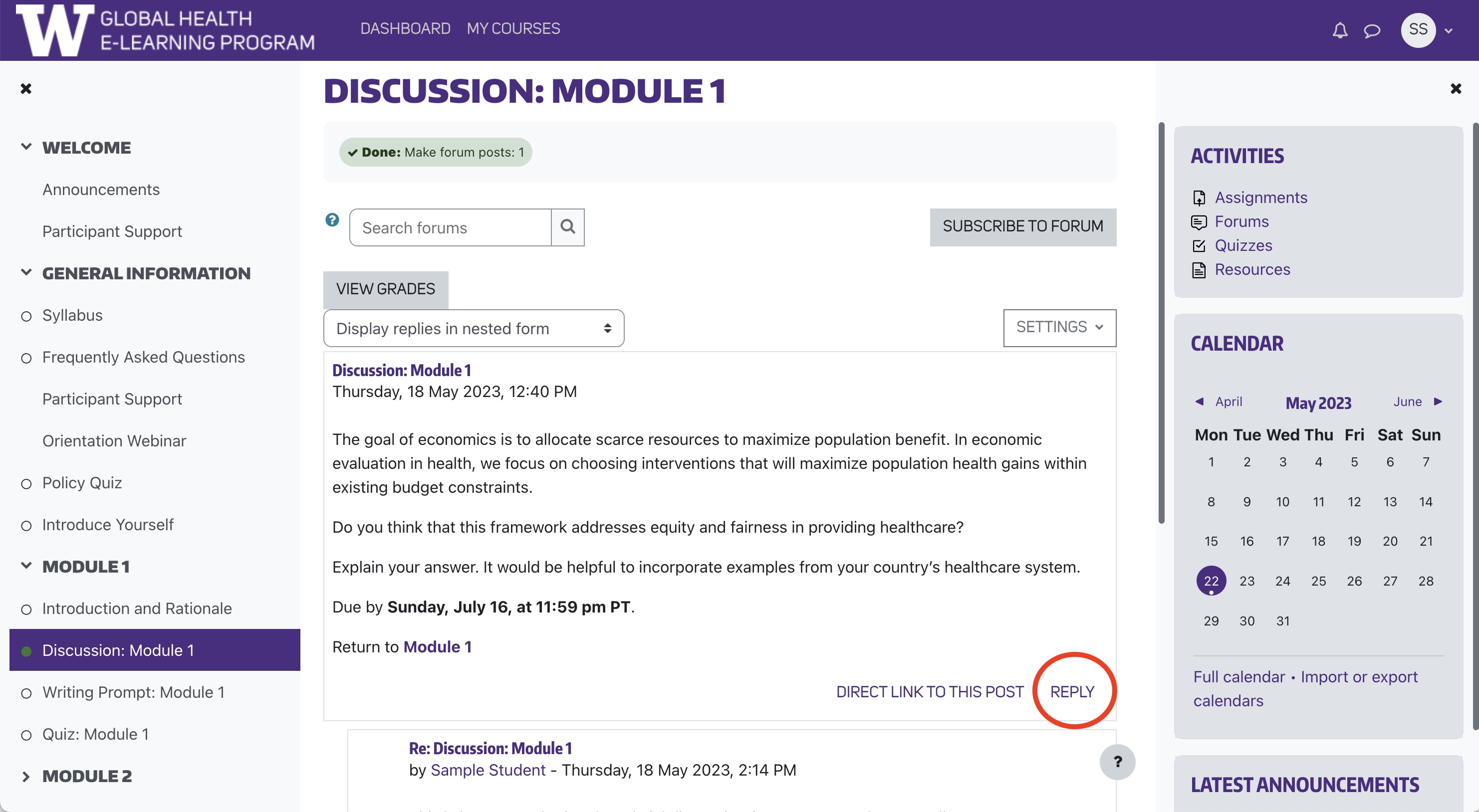Viewport: 1479px width, 812px height.
Task: Open messages via the chat bubble icon
Action: point(1372,30)
